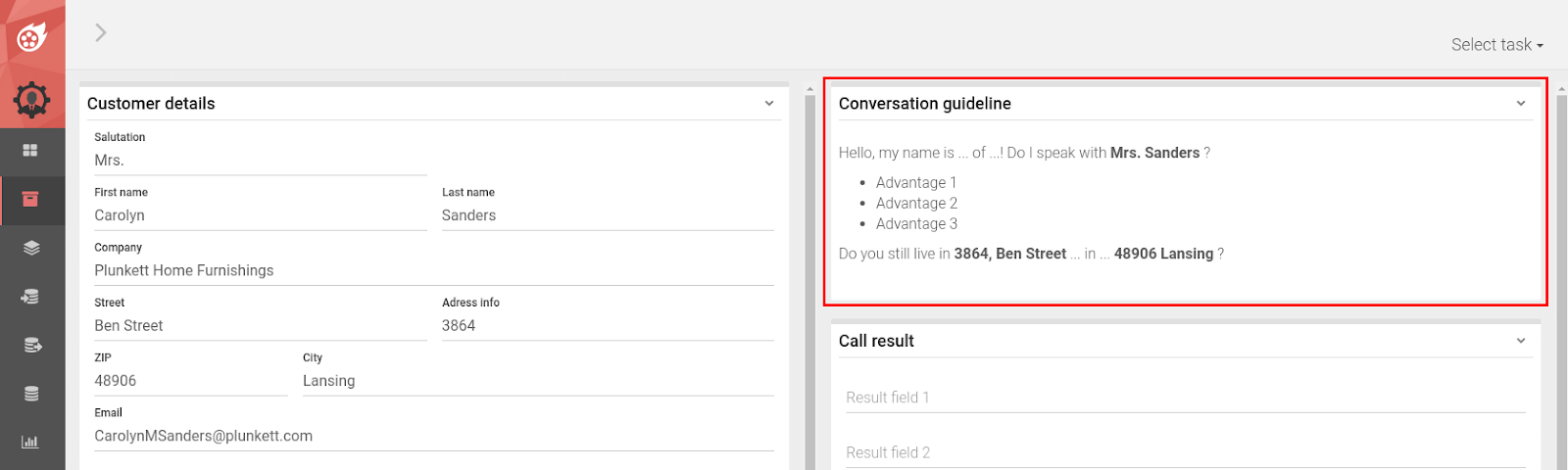
Task: Click the flaming reel app logo
Action: click(31, 37)
